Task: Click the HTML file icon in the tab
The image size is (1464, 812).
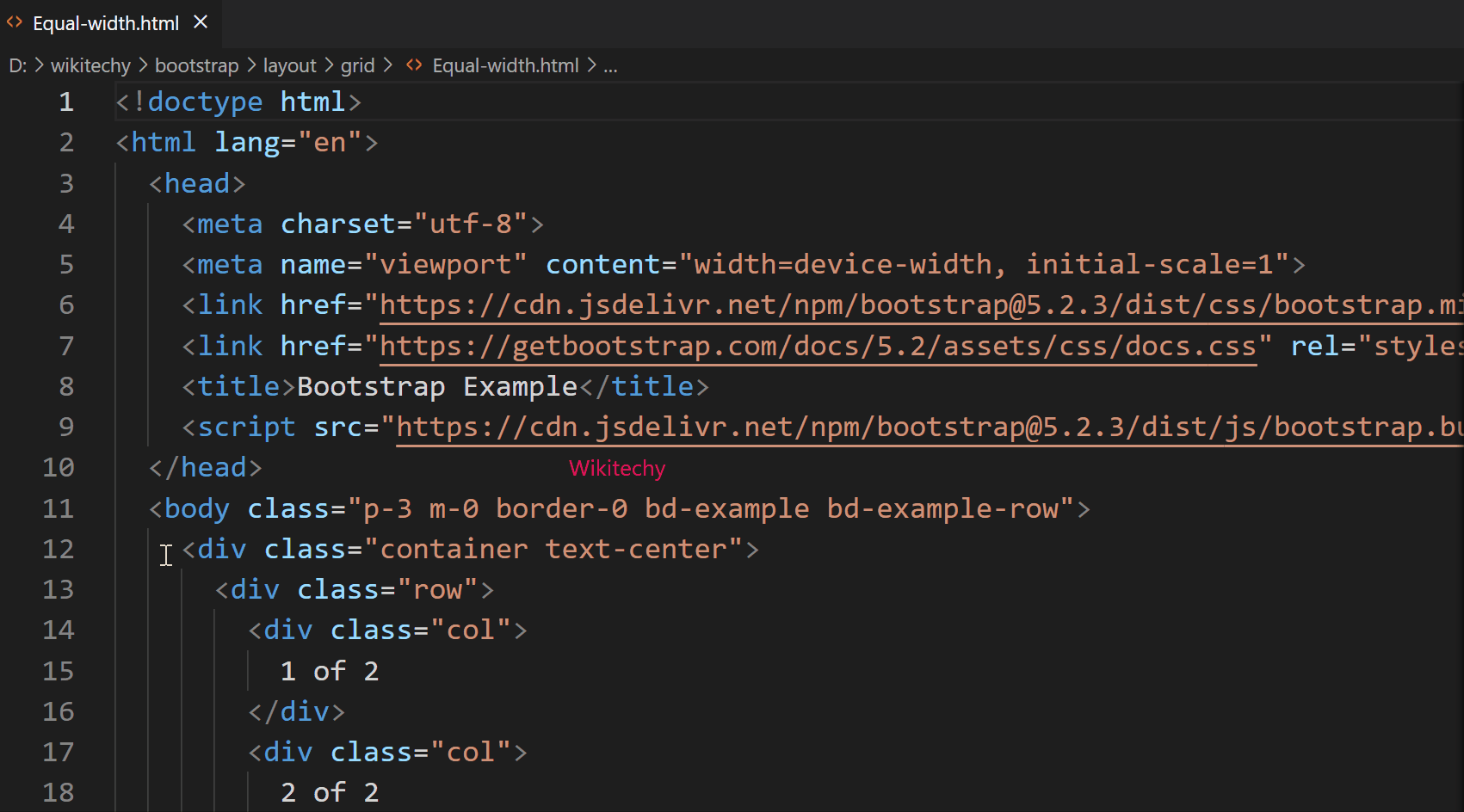Action: click(x=14, y=22)
